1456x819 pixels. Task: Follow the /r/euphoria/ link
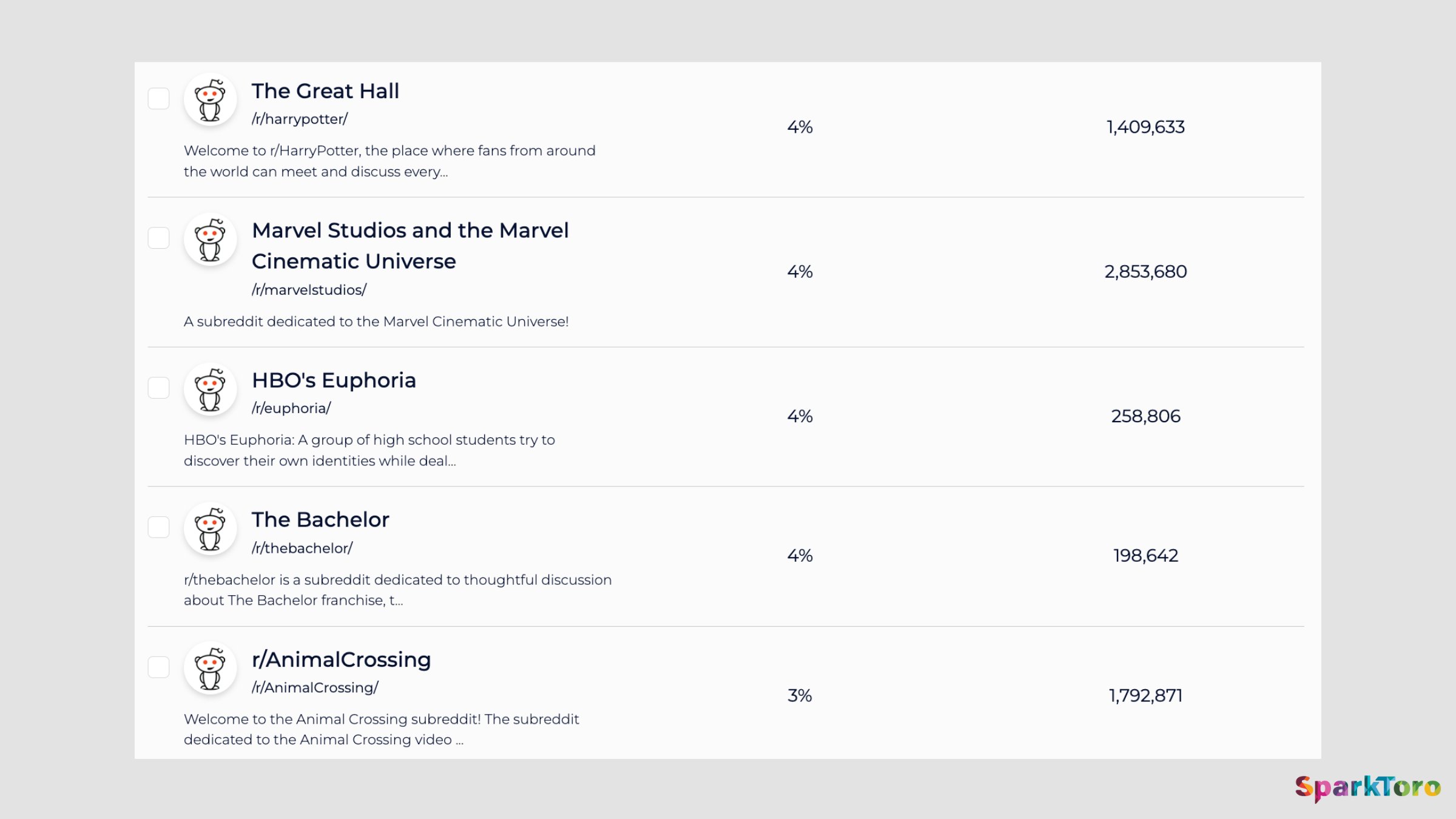pos(291,408)
